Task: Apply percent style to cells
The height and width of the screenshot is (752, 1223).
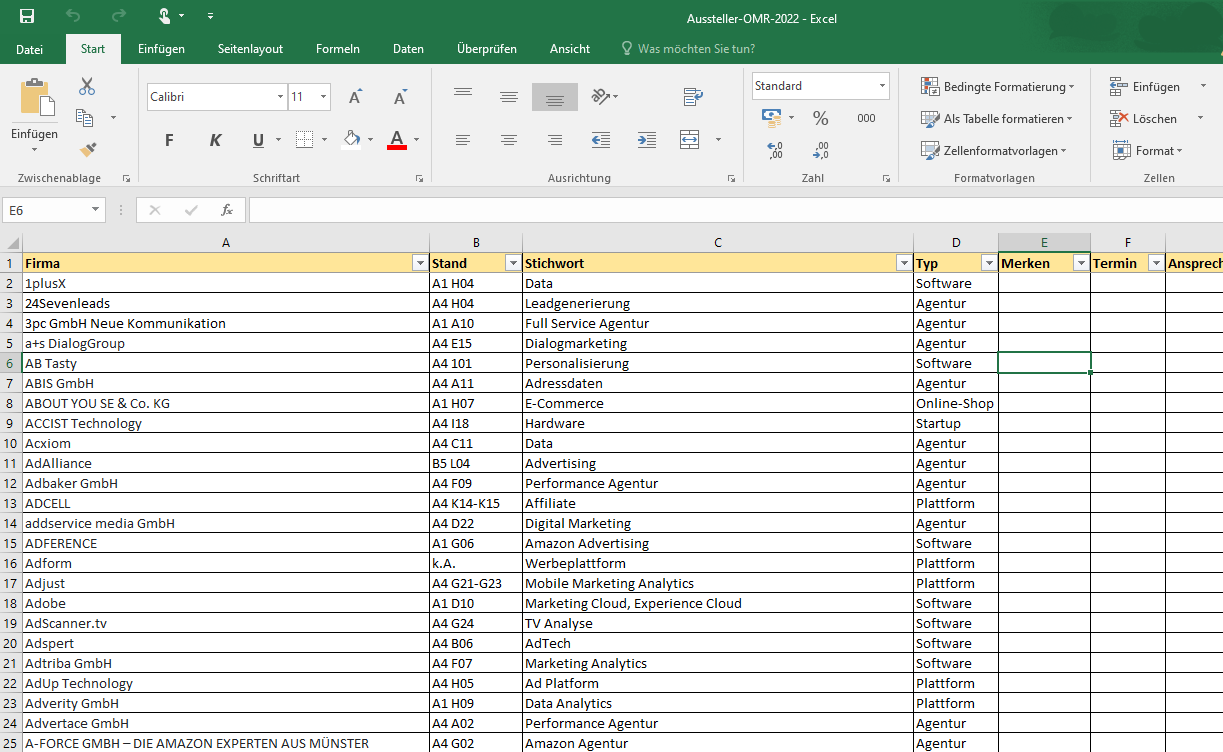Action: pyautogui.click(x=821, y=118)
